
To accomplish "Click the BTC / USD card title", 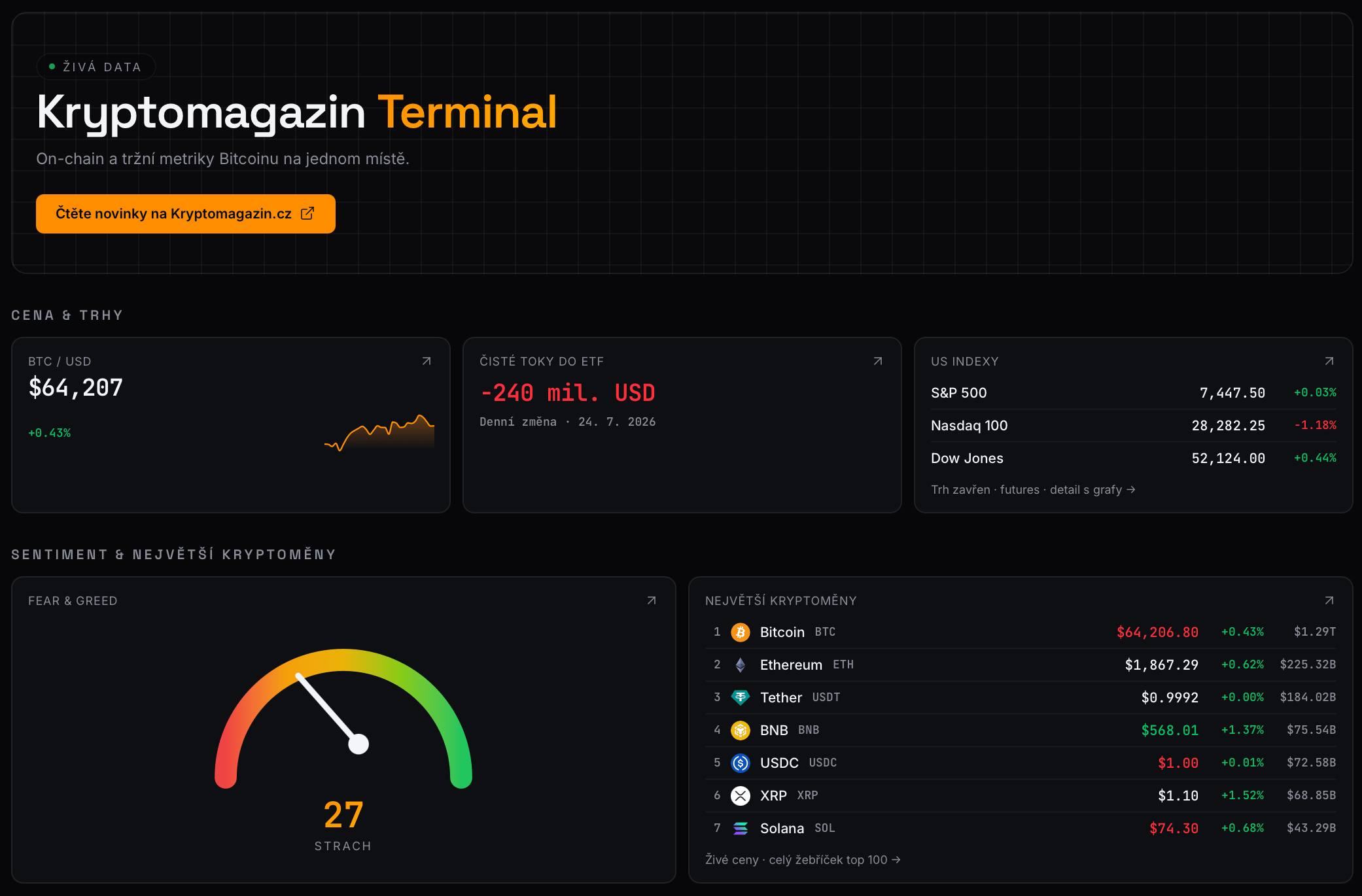I will click(60, 362).
